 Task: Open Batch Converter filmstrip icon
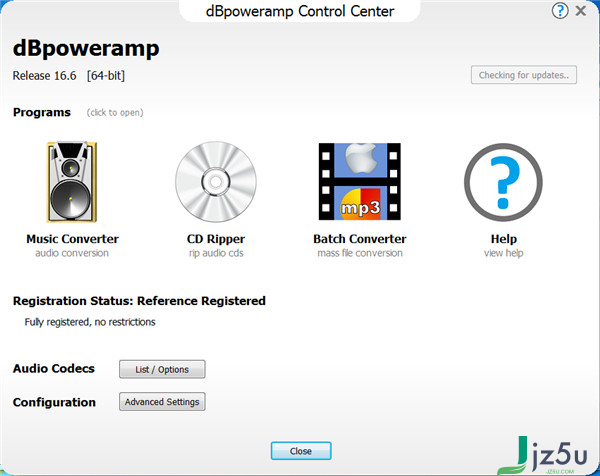coord(360,182)
